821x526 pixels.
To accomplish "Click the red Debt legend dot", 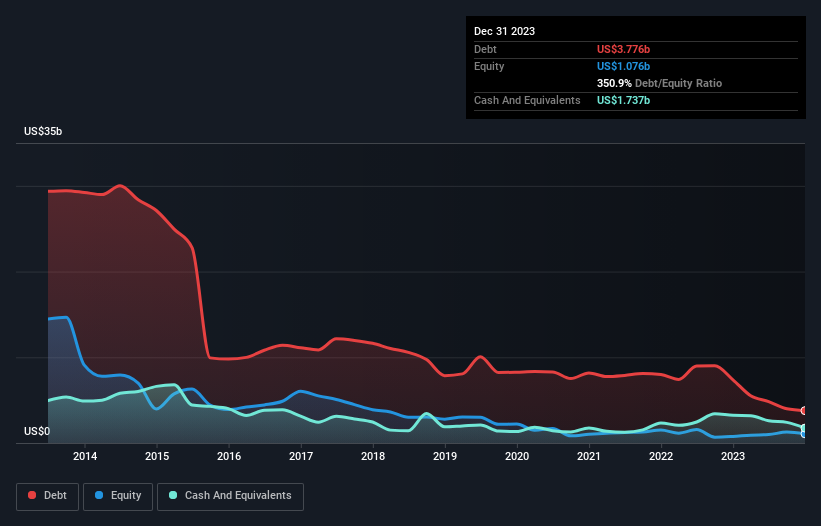I will (x=32, y=495).
